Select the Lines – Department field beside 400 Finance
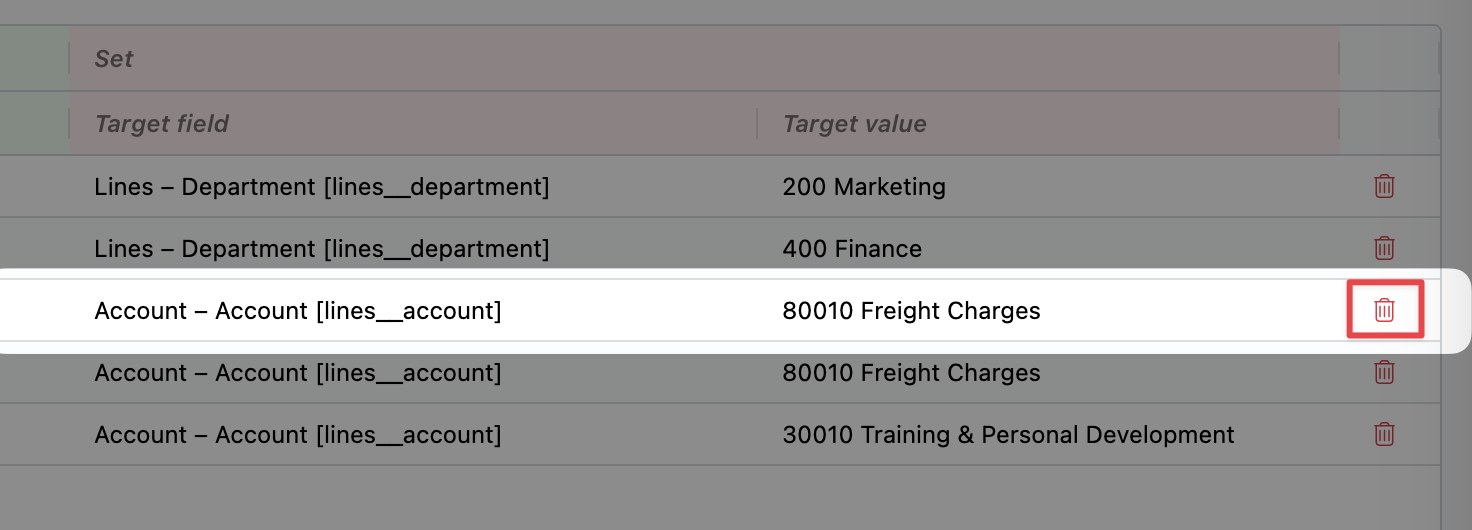 [x=322, y=249]
